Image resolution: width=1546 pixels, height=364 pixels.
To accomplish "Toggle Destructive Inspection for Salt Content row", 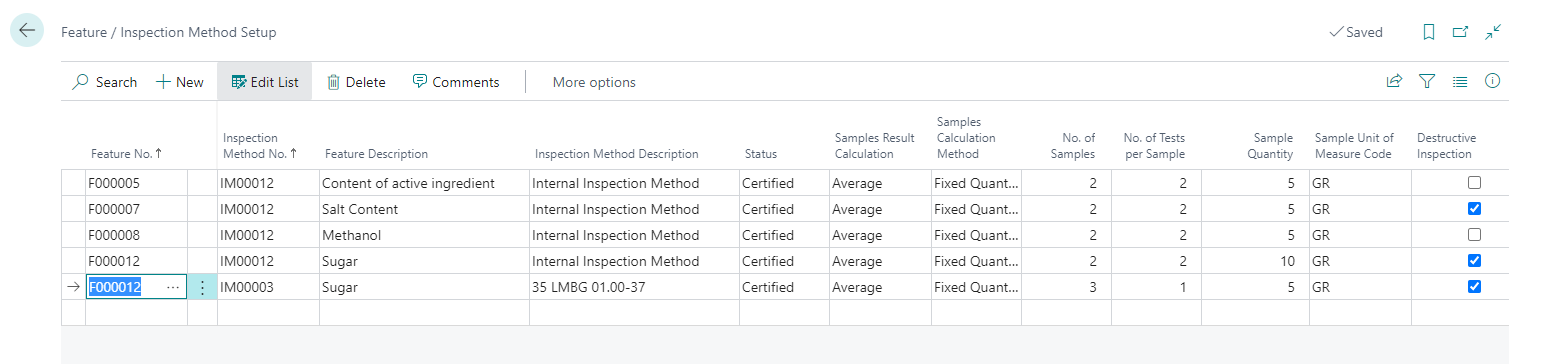I will click(1474, 209).
